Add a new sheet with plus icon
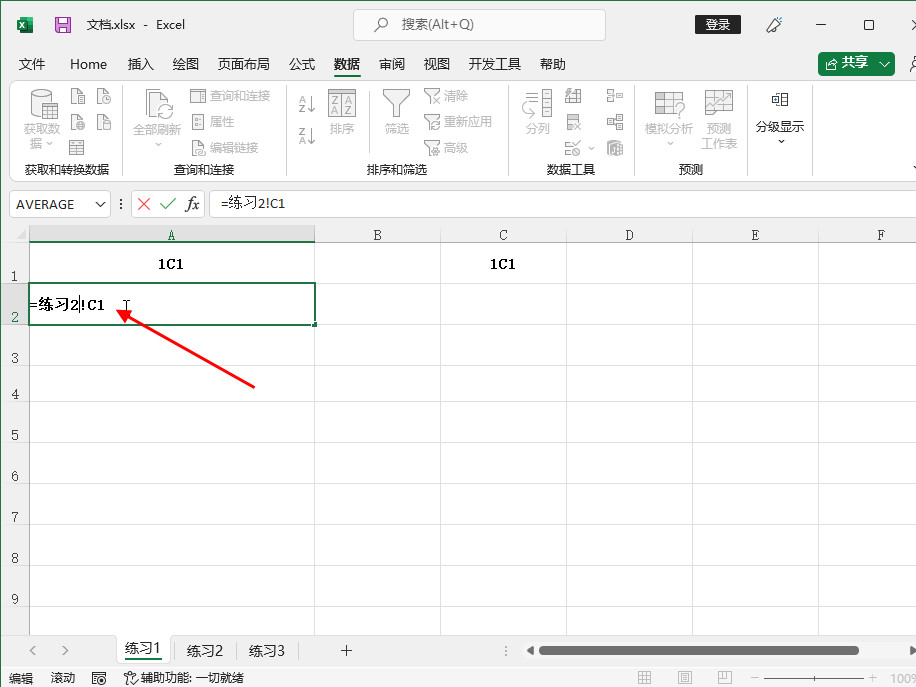The width and height of the screenshot is (916, 687). point(346,650)
